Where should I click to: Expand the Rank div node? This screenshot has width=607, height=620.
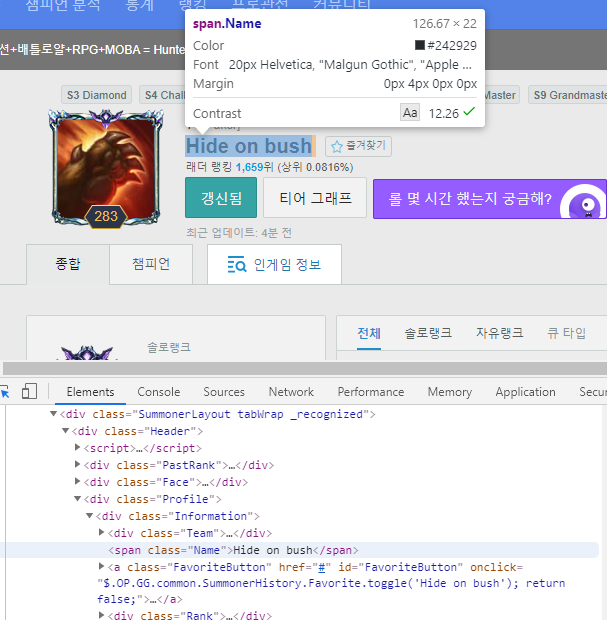[x=102, y=615]
